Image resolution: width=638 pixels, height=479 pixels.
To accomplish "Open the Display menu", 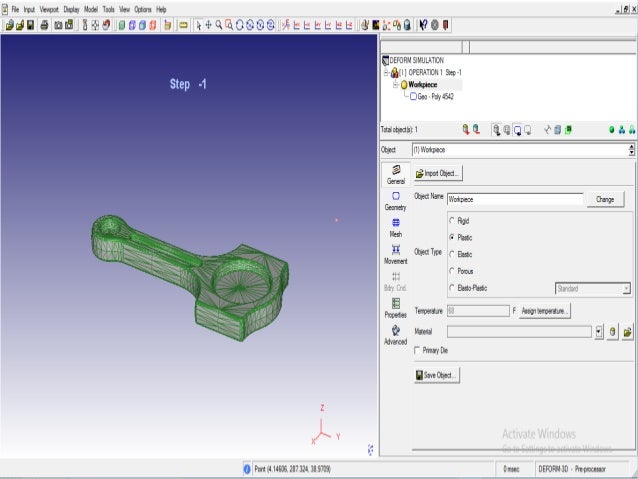I will 71,9.
